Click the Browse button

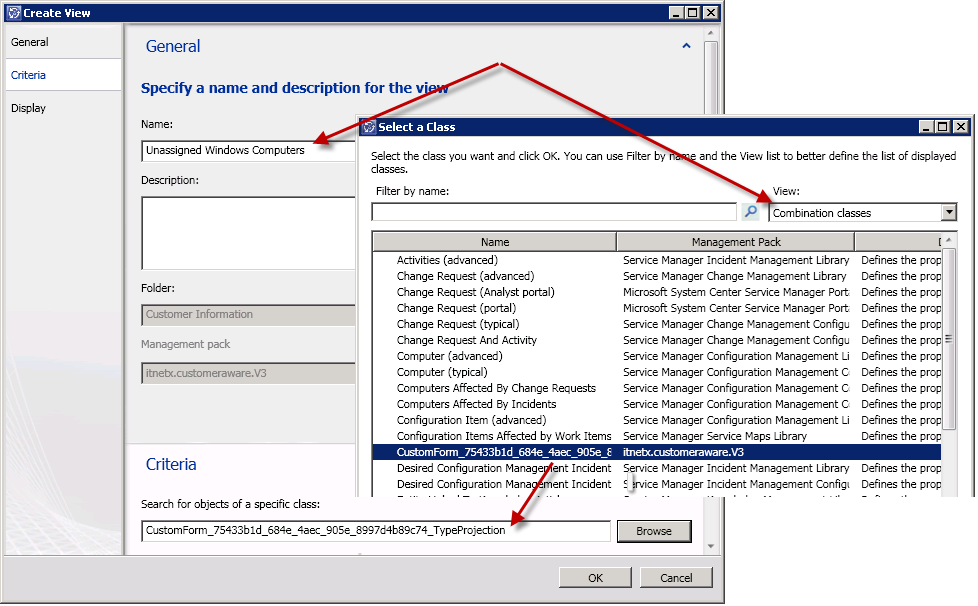pyautogui.click(x=653, y=531)
